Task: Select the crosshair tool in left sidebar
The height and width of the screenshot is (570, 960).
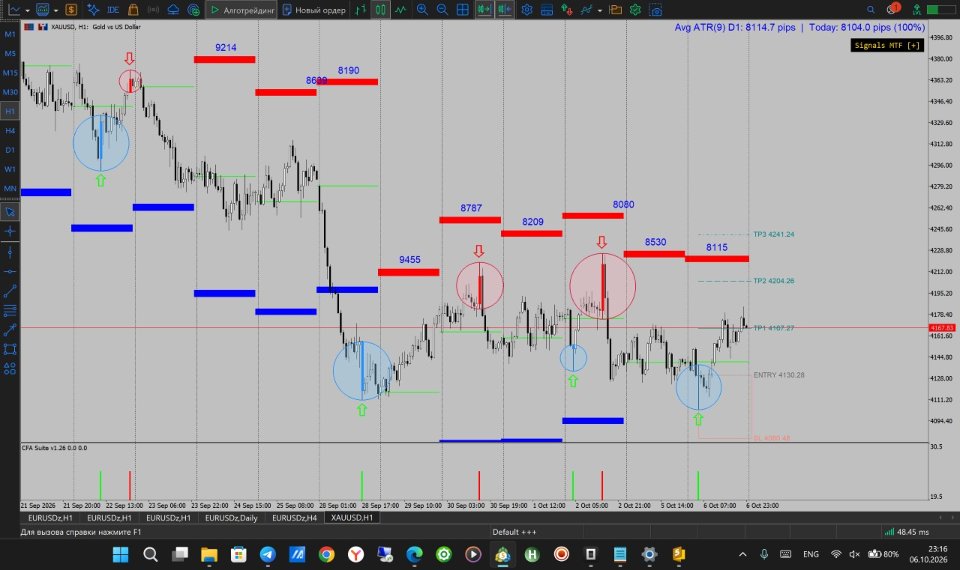Action: [10, 231]
